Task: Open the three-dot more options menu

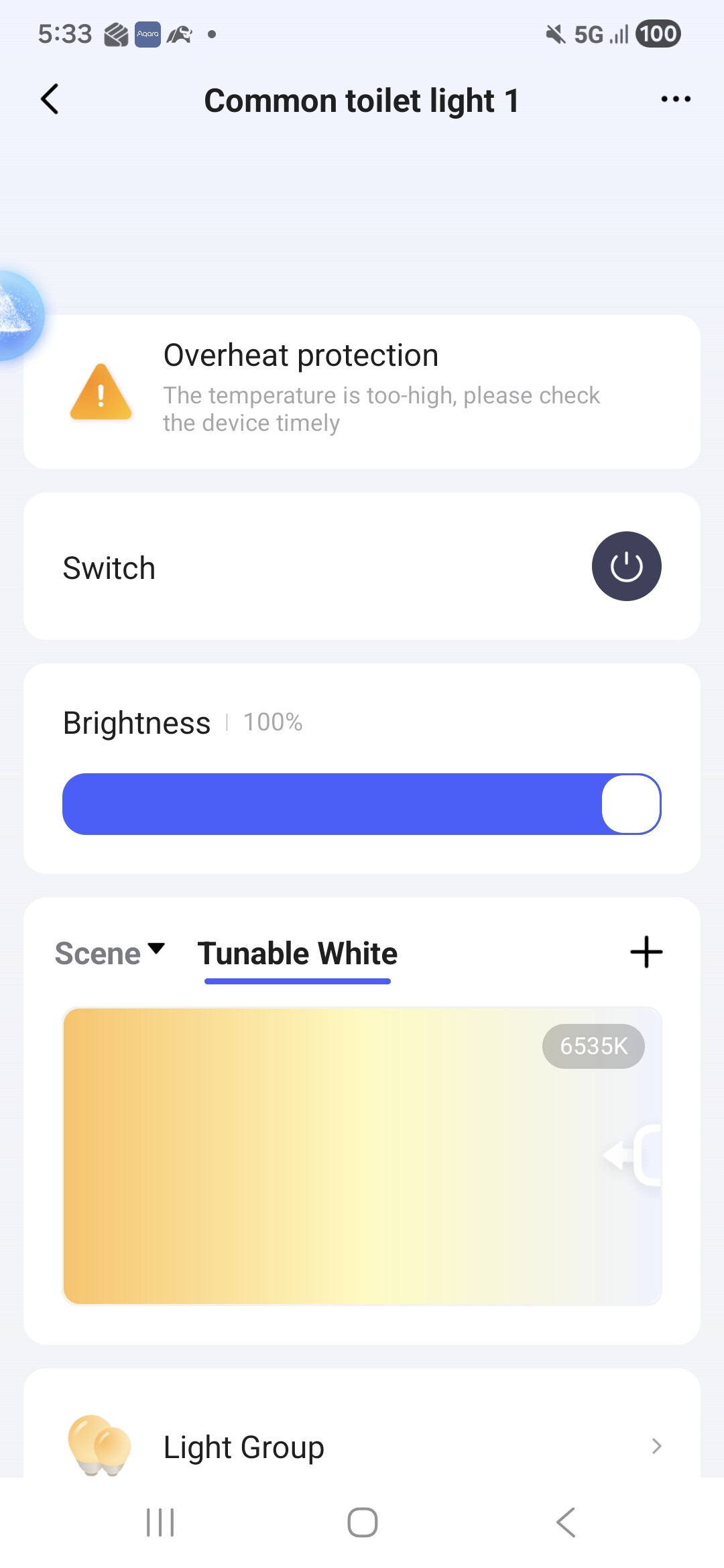Action: [x=675, y=99]
